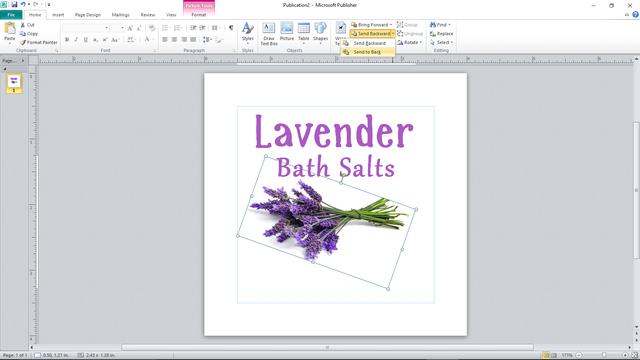Toggle Underline formatting
The image size is (640, 360).
pos(85,39)
